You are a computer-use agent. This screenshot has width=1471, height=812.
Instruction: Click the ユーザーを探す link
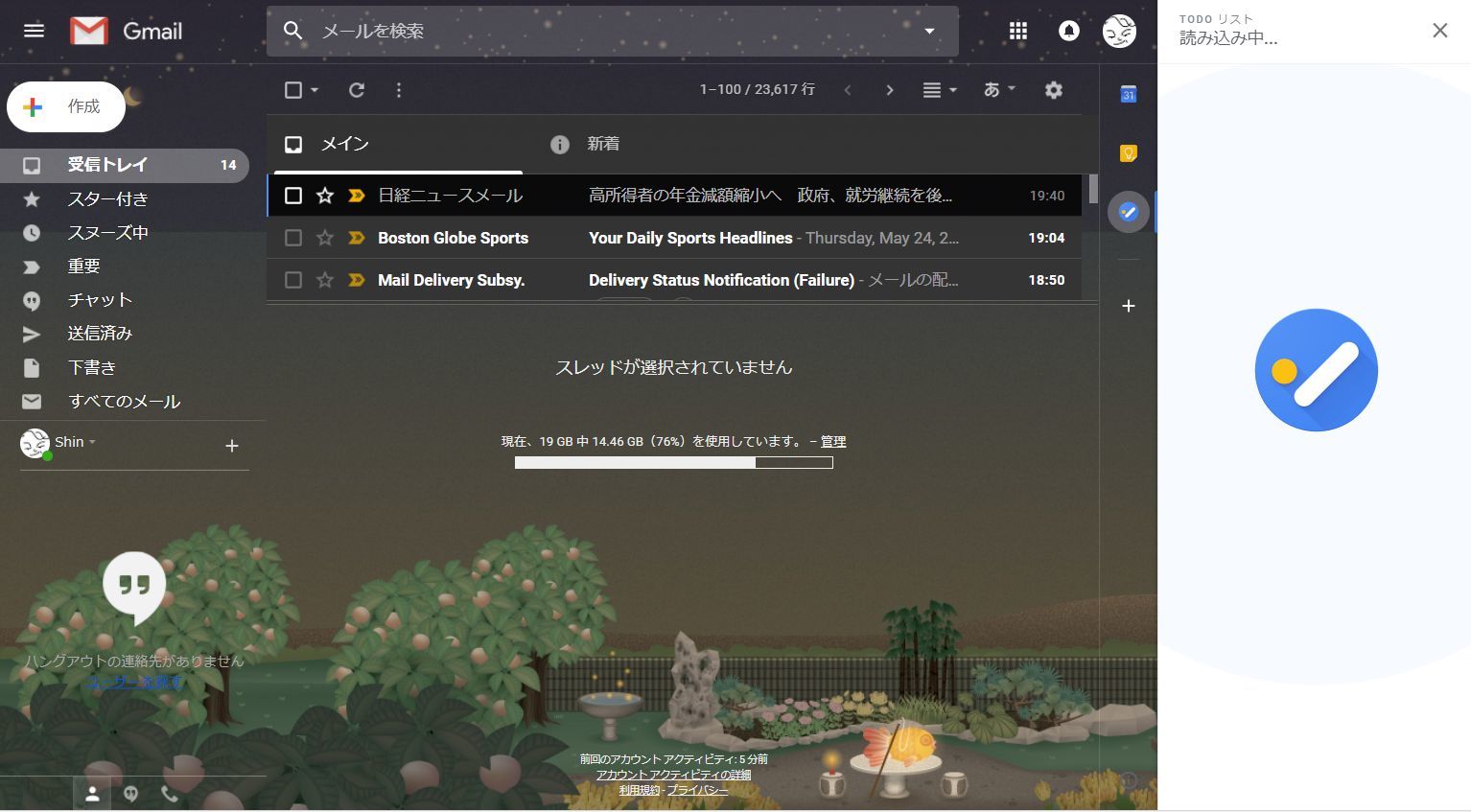tap(135, 682)
